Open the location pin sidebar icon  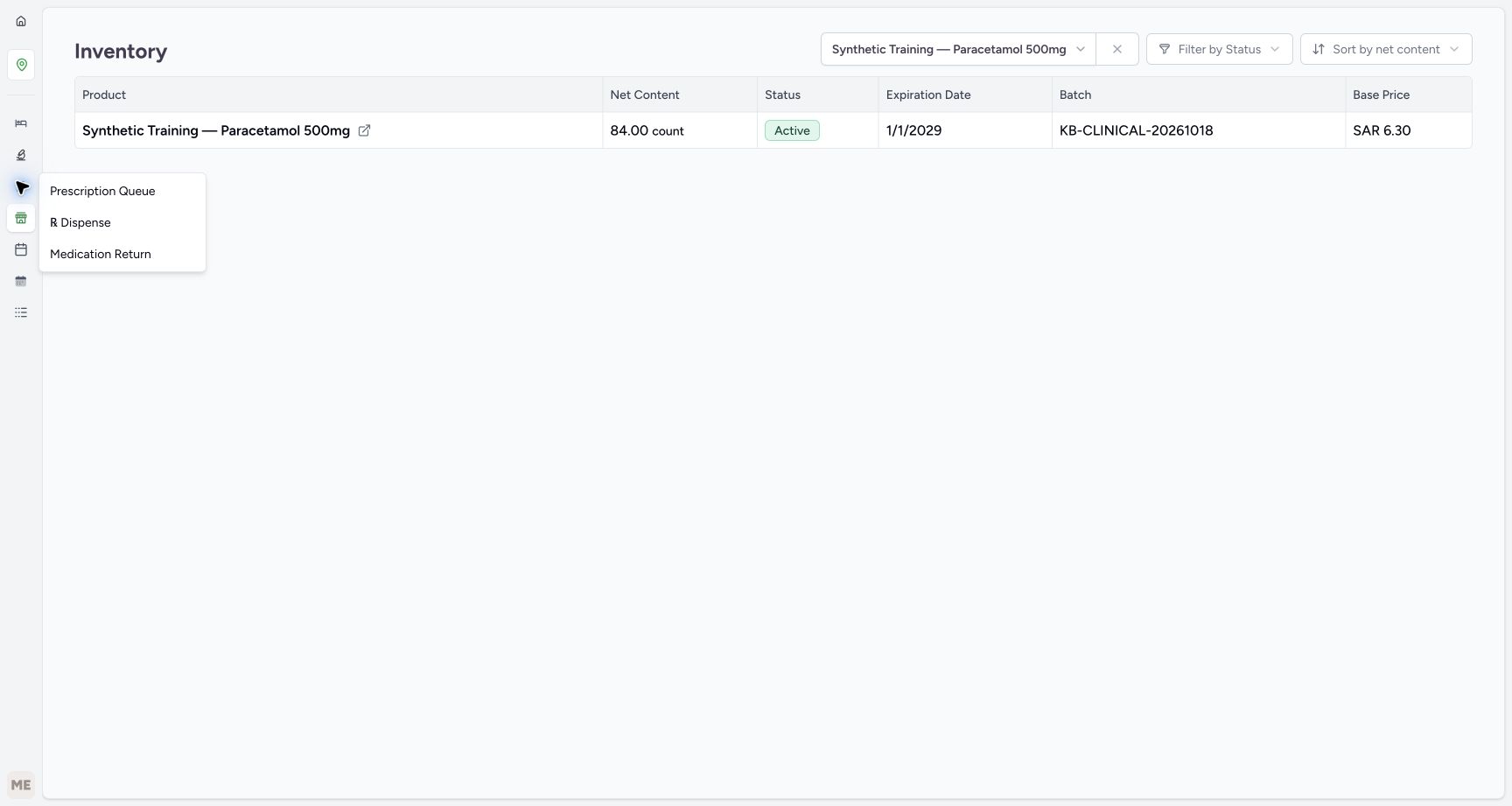click(21, 65)
